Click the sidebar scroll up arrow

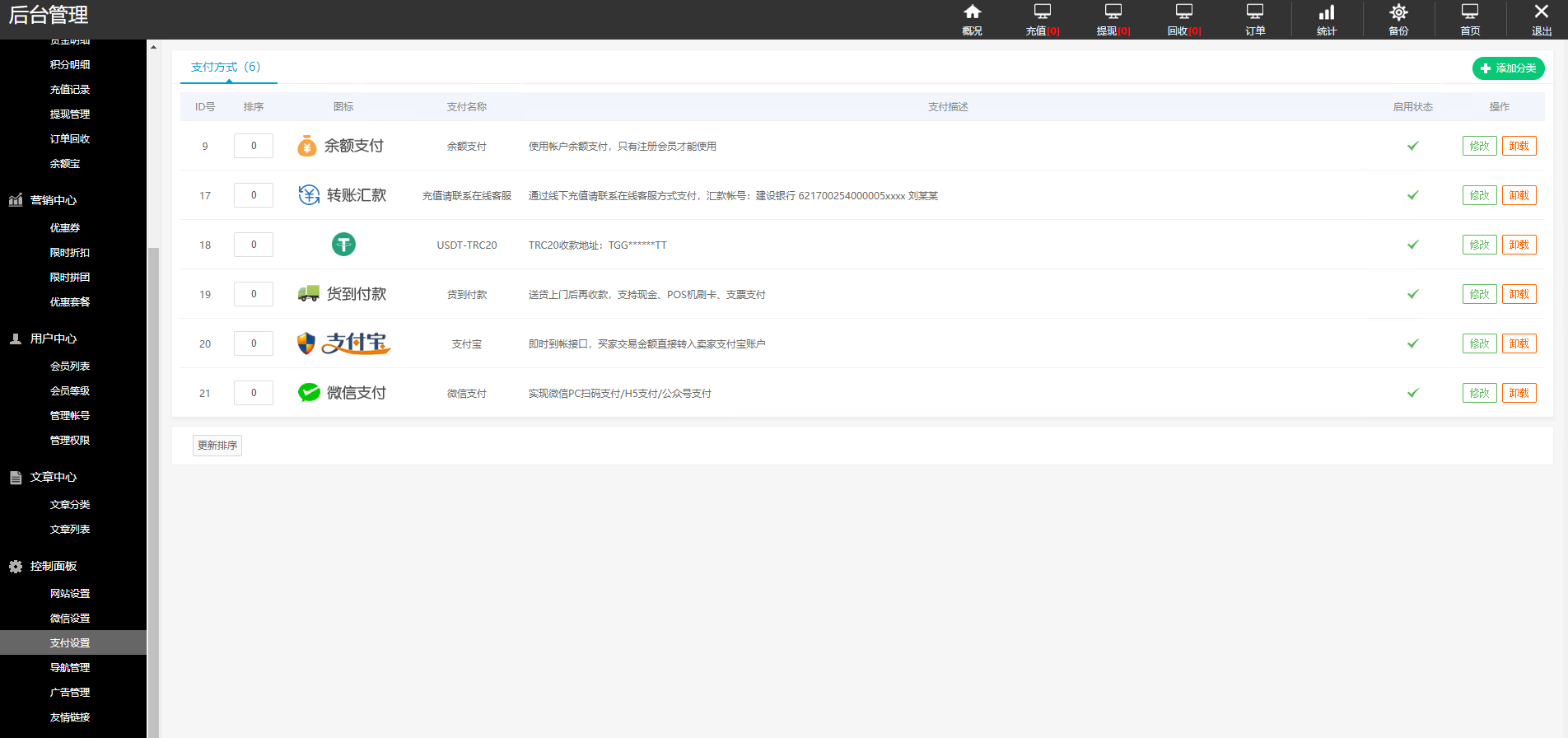(153, 47)
